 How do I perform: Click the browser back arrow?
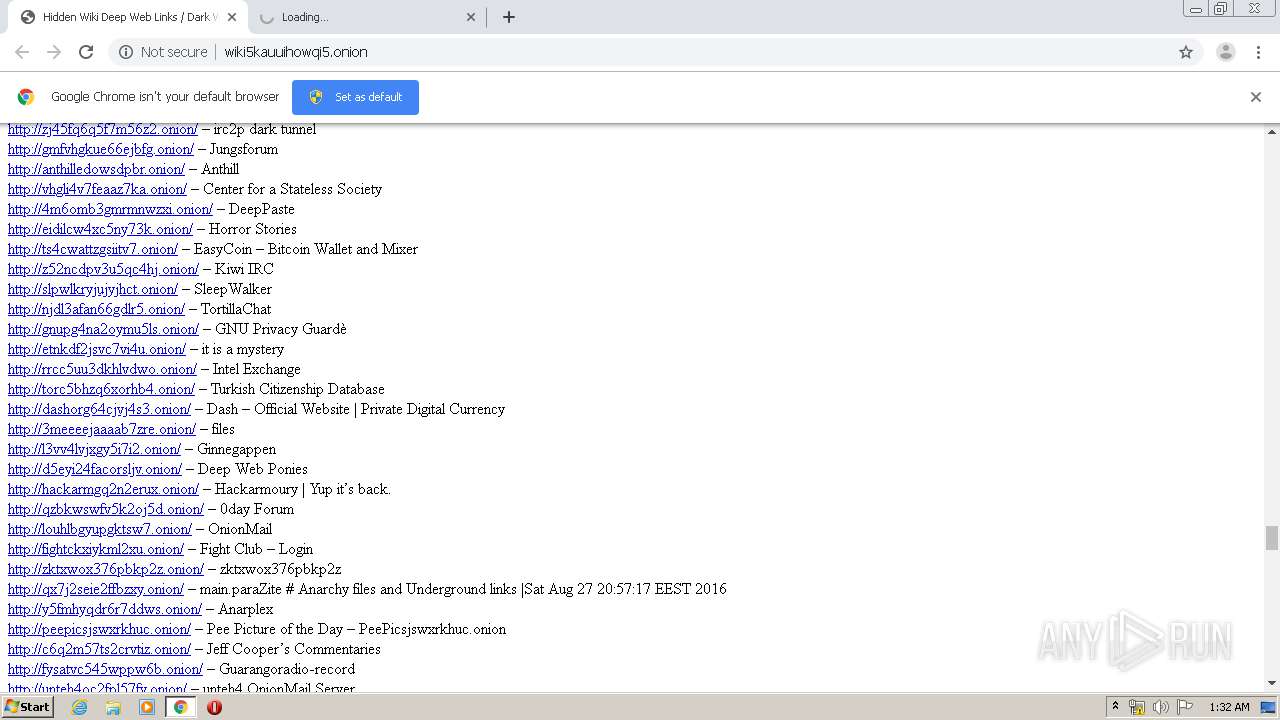point(22,52)
